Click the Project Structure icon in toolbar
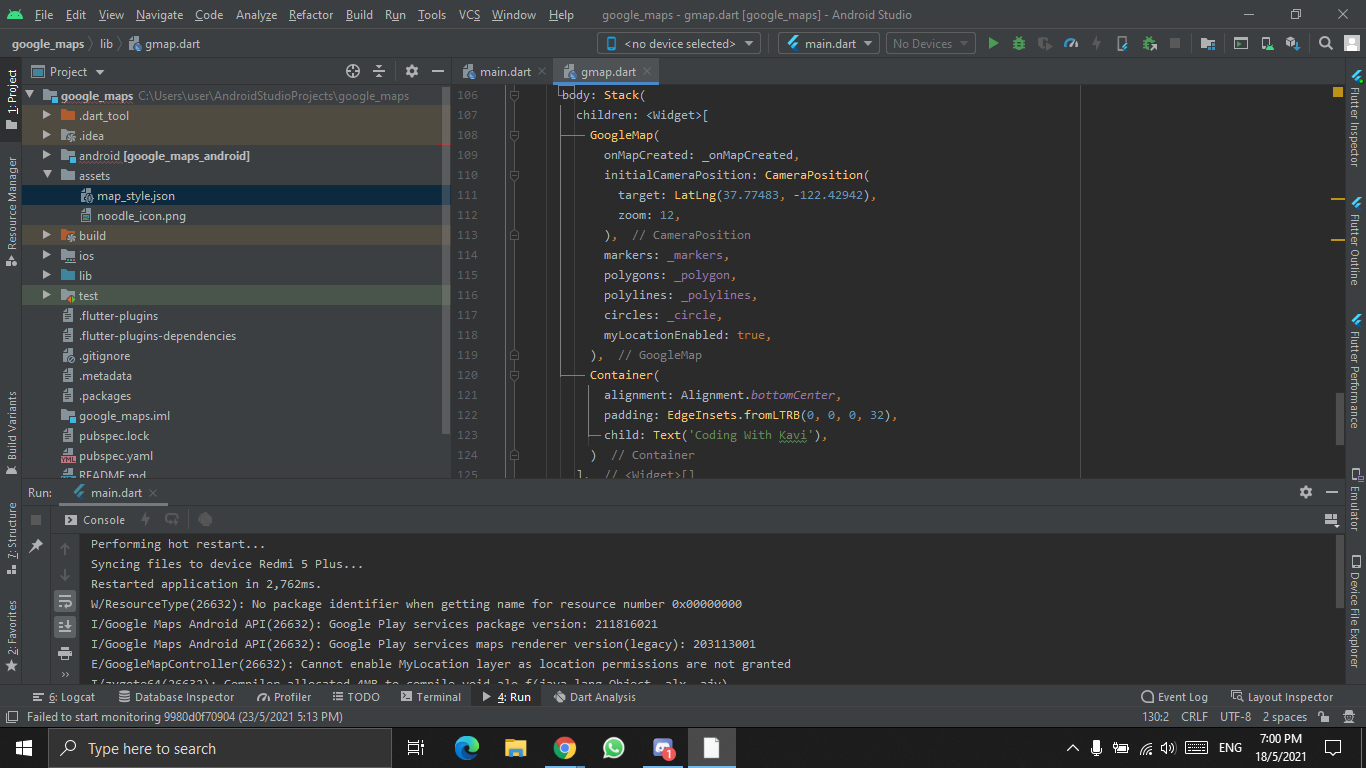 (x=1208, y=43)
